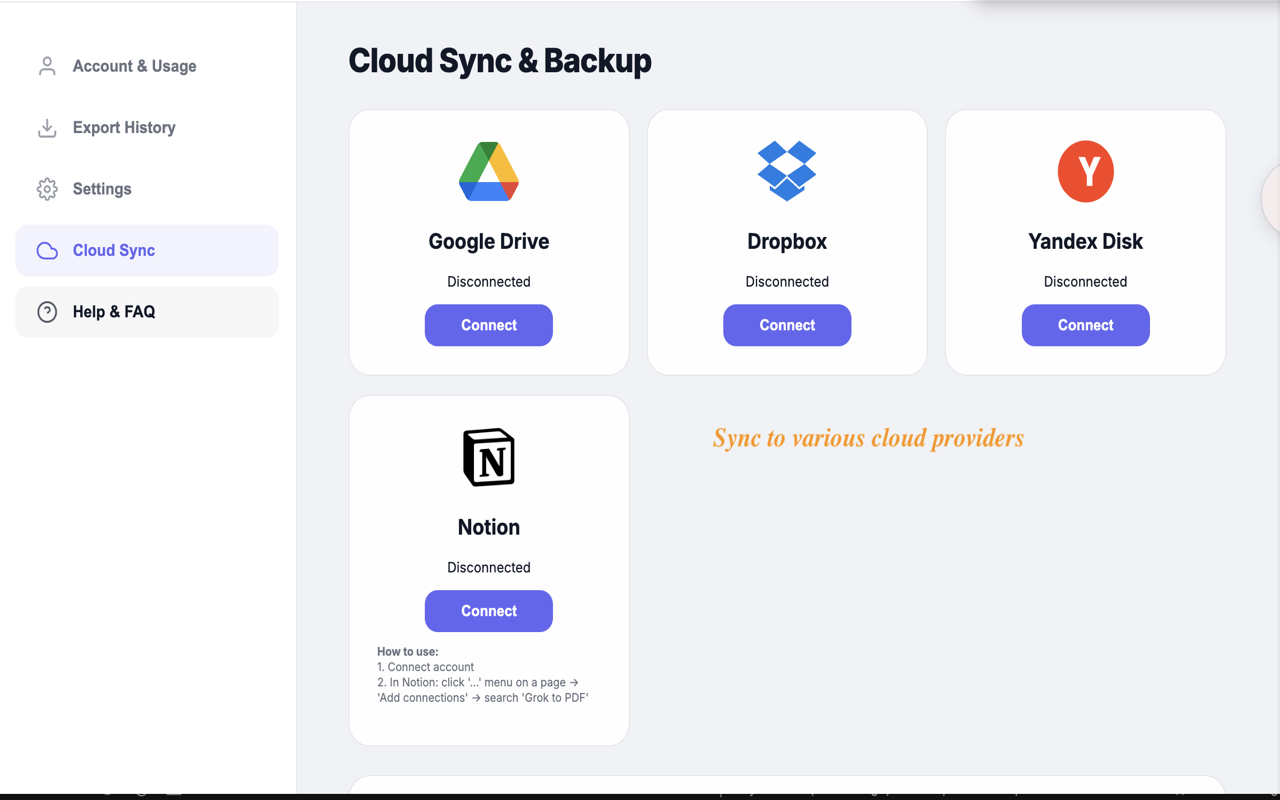
Task: Click the Cloud Sync cloud icon
Action: (47, 251)
